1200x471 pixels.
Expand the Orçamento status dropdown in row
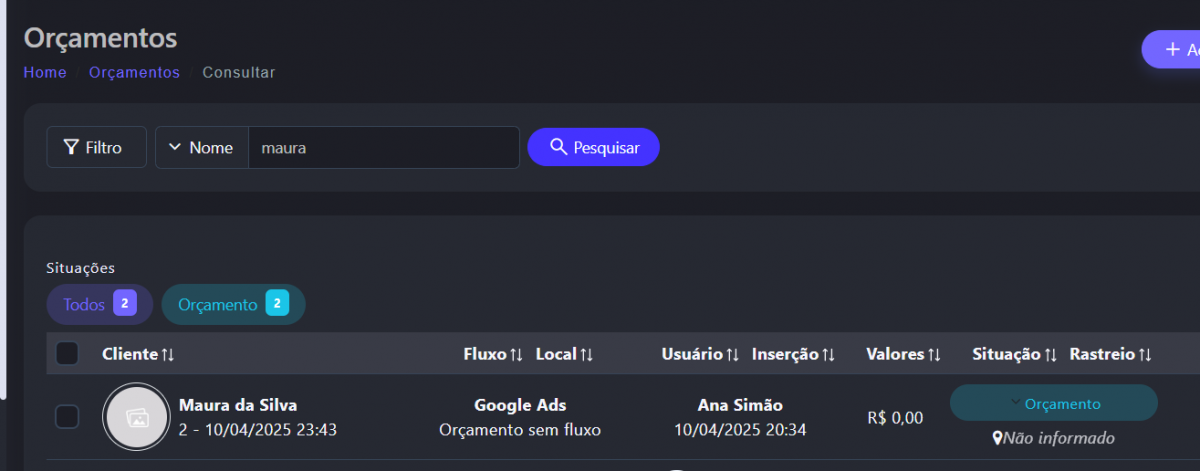[1053, 403]
